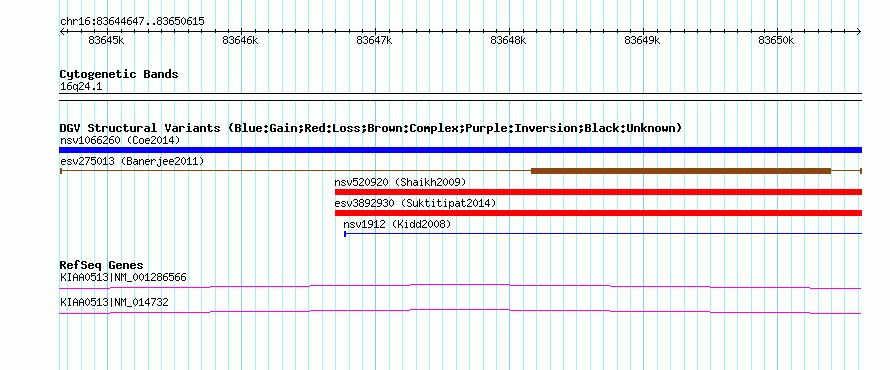890x370 pixels.
Task: Open the KIAA0513|NM_014732 gene label
Action: pyautogui.click(x=114, y=303)
